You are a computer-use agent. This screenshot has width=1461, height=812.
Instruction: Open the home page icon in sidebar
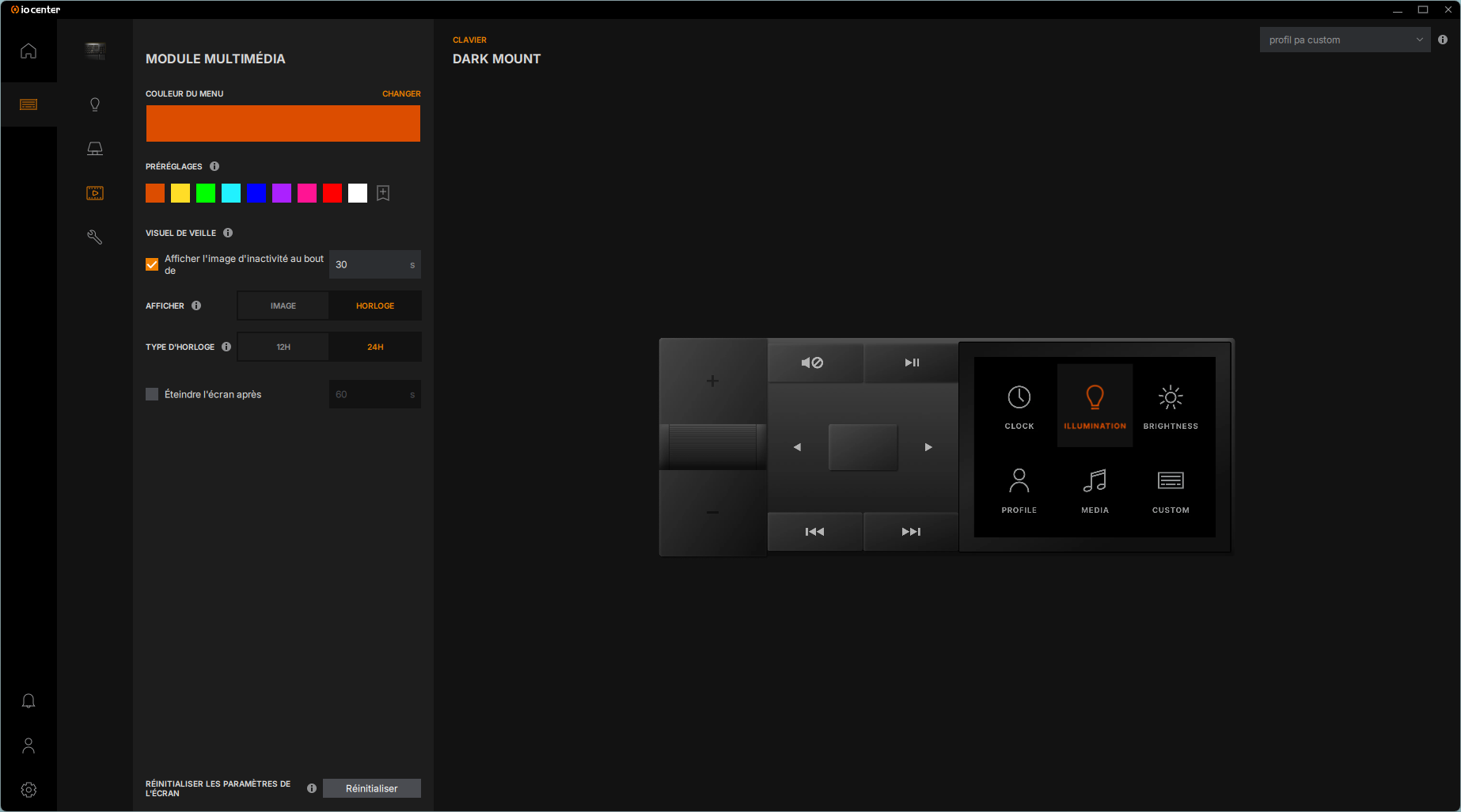pos(28,51)
